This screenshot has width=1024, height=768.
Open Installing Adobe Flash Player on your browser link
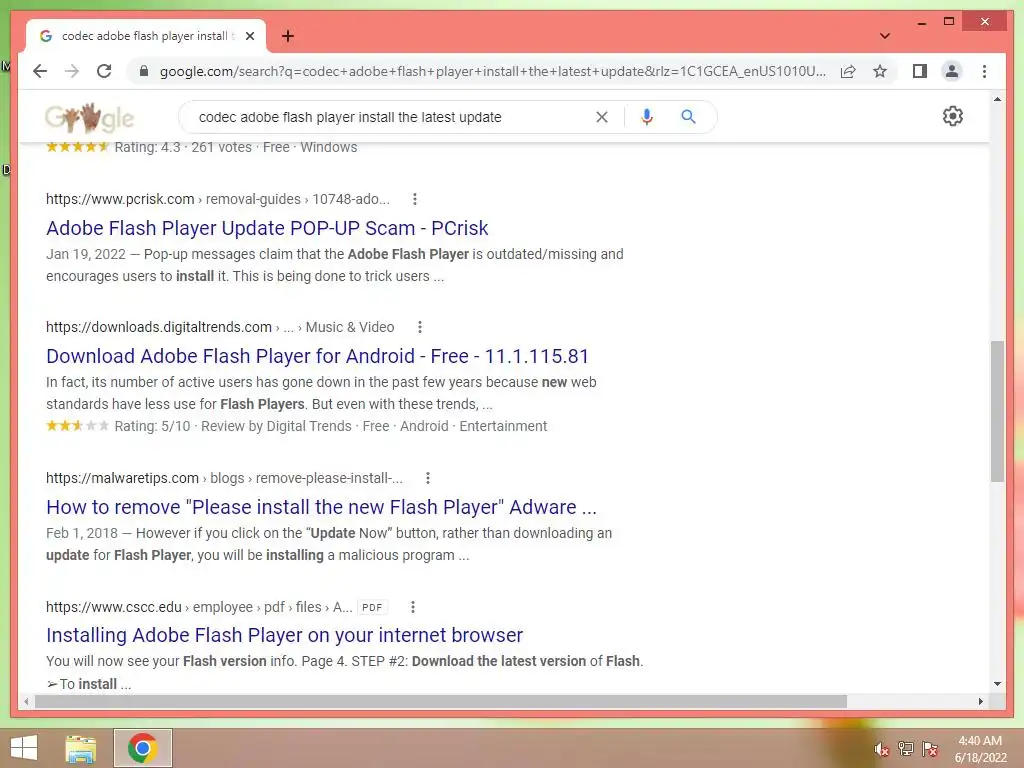pos(284,635)
